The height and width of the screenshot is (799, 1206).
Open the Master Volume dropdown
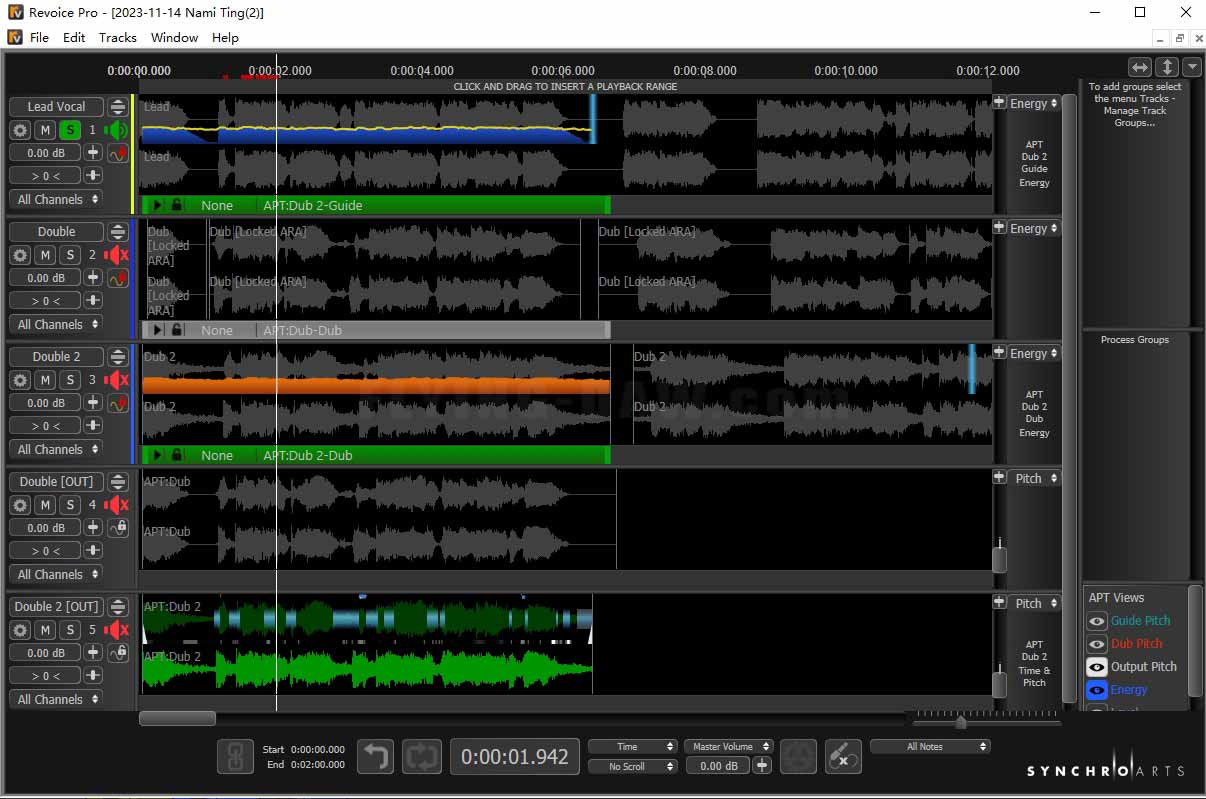point(729,746)
